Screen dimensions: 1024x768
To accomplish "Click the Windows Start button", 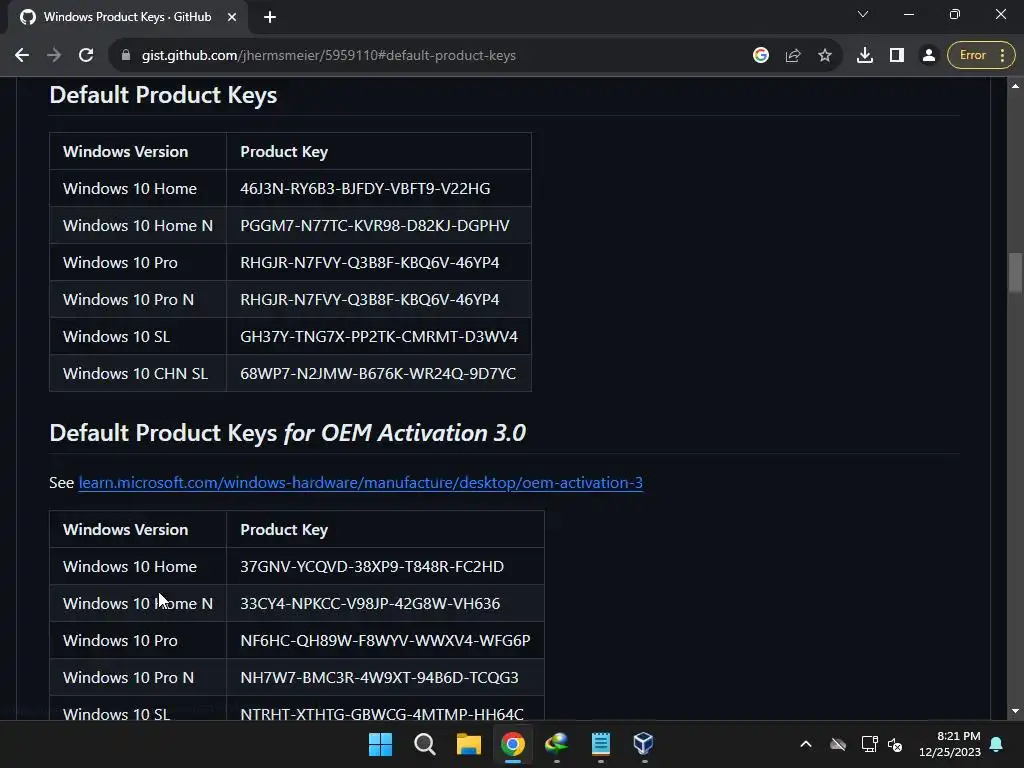I will 380,744.
